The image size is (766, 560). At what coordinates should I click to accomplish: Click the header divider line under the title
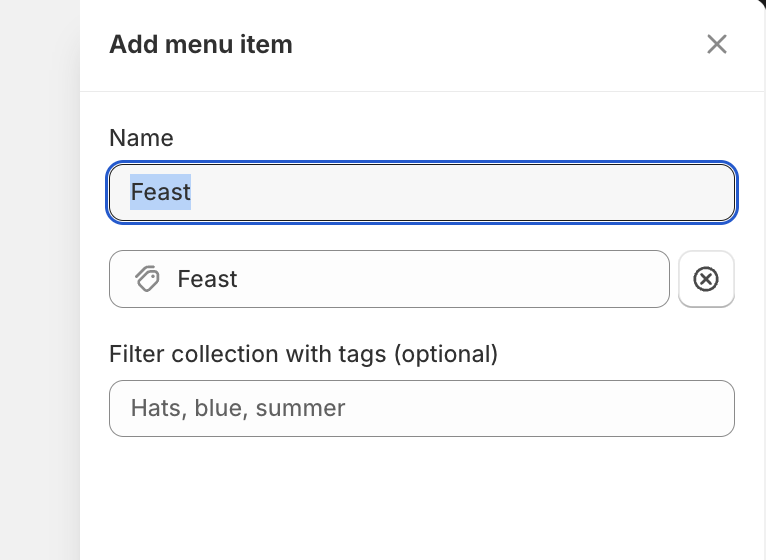(420, 91)
